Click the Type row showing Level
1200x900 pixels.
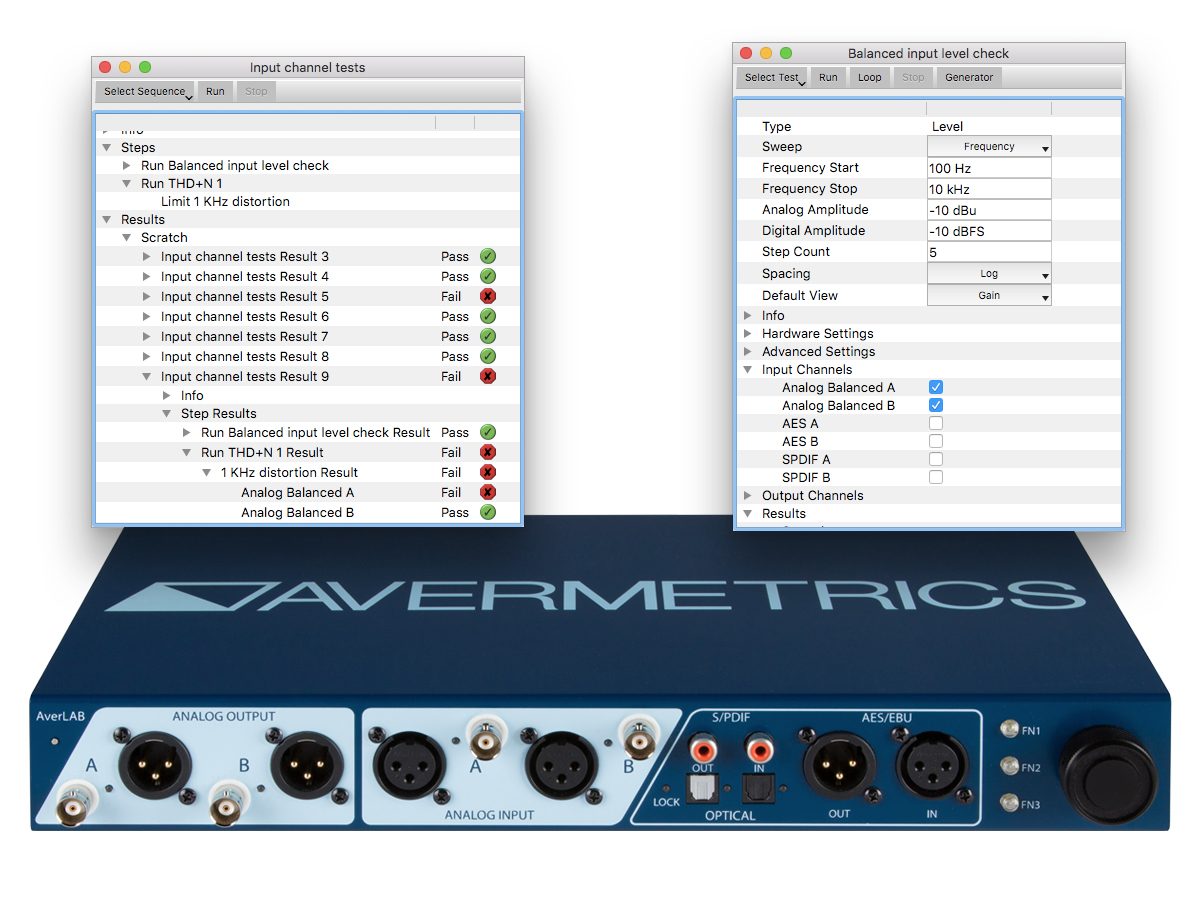pos(928,127)
